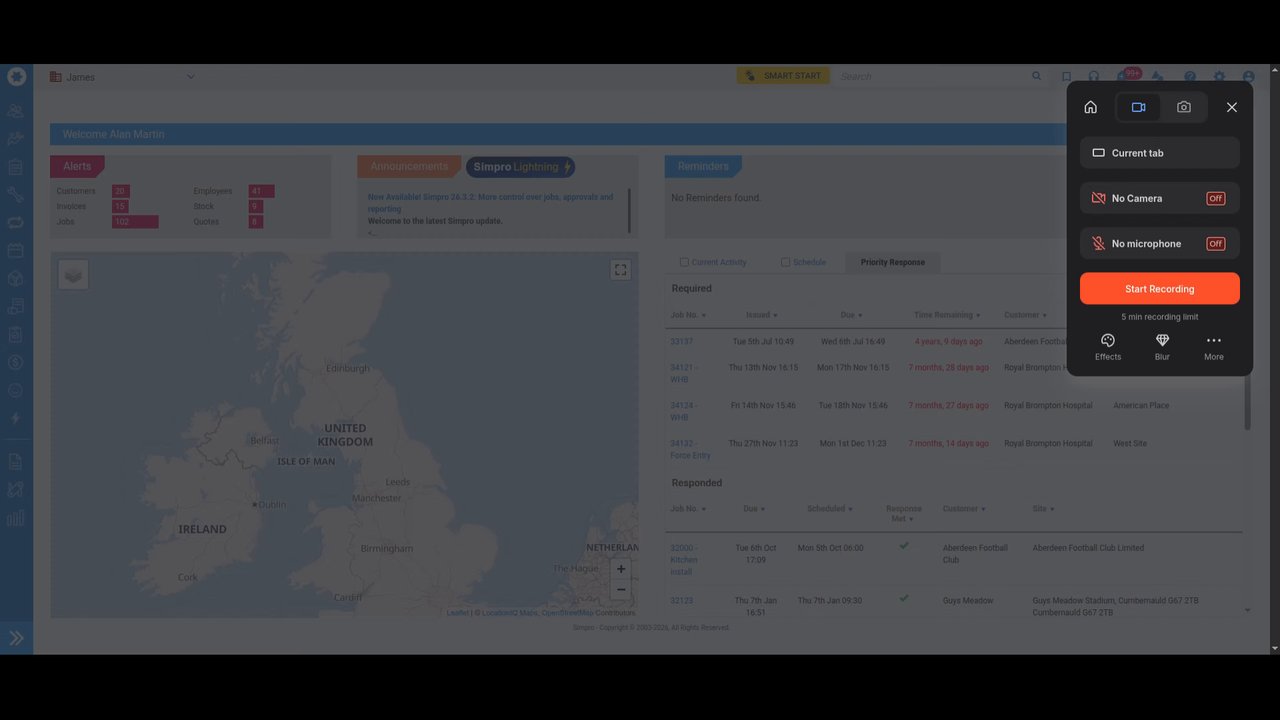1280x720 pixels.
Task: Sort Responded table by Scheduled
Action: tap(830, 509)
